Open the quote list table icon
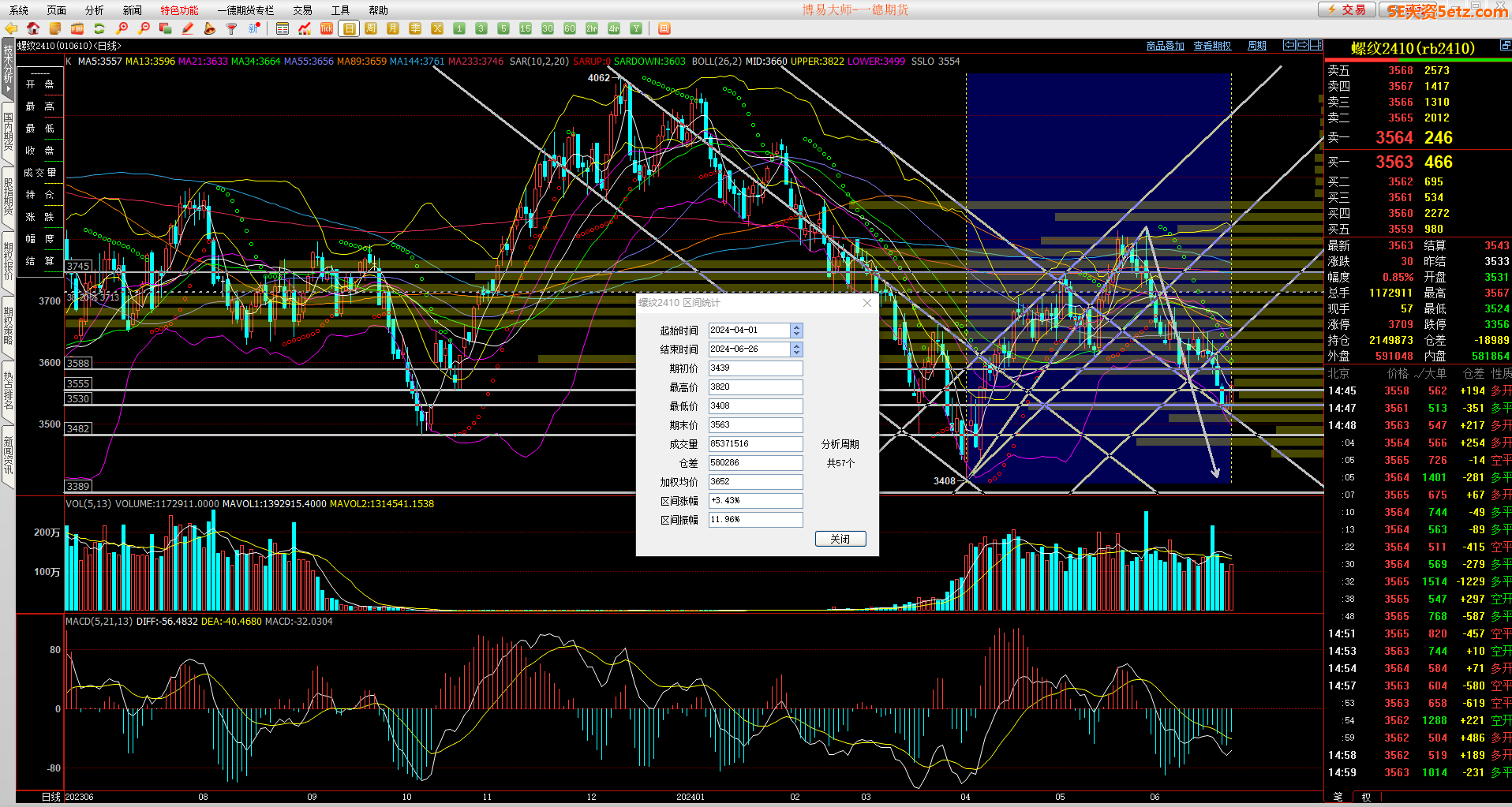The width and height of the screenshot is (1512, 807). point(283,28)
